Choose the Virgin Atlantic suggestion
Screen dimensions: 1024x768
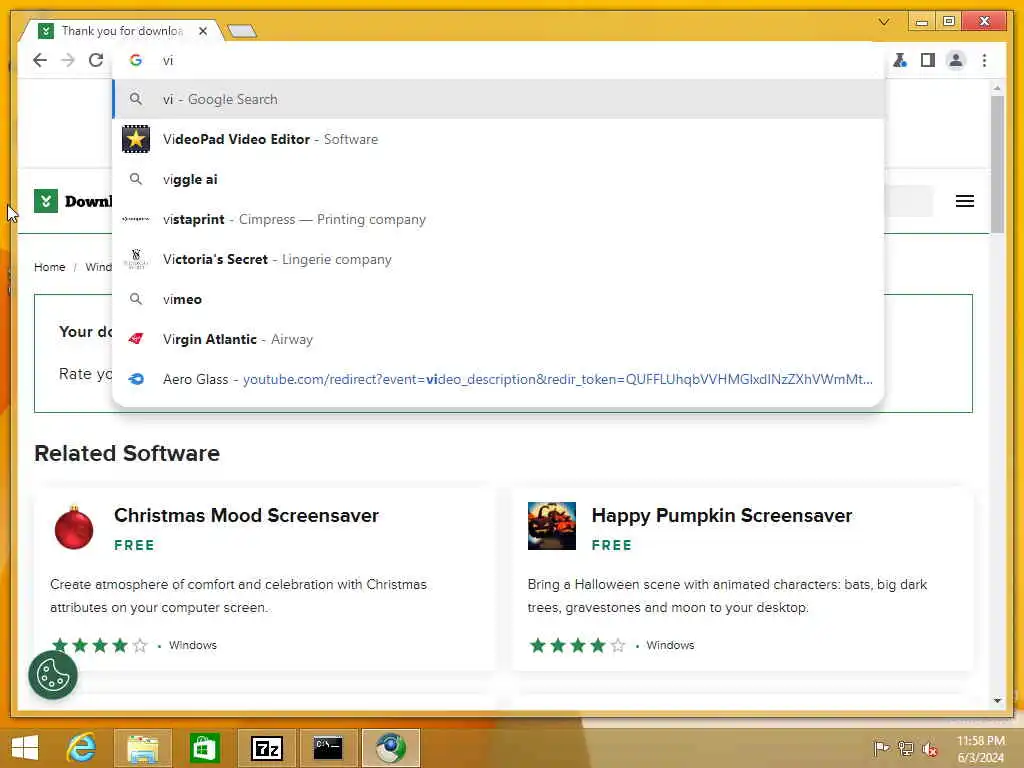pos(498,339)
